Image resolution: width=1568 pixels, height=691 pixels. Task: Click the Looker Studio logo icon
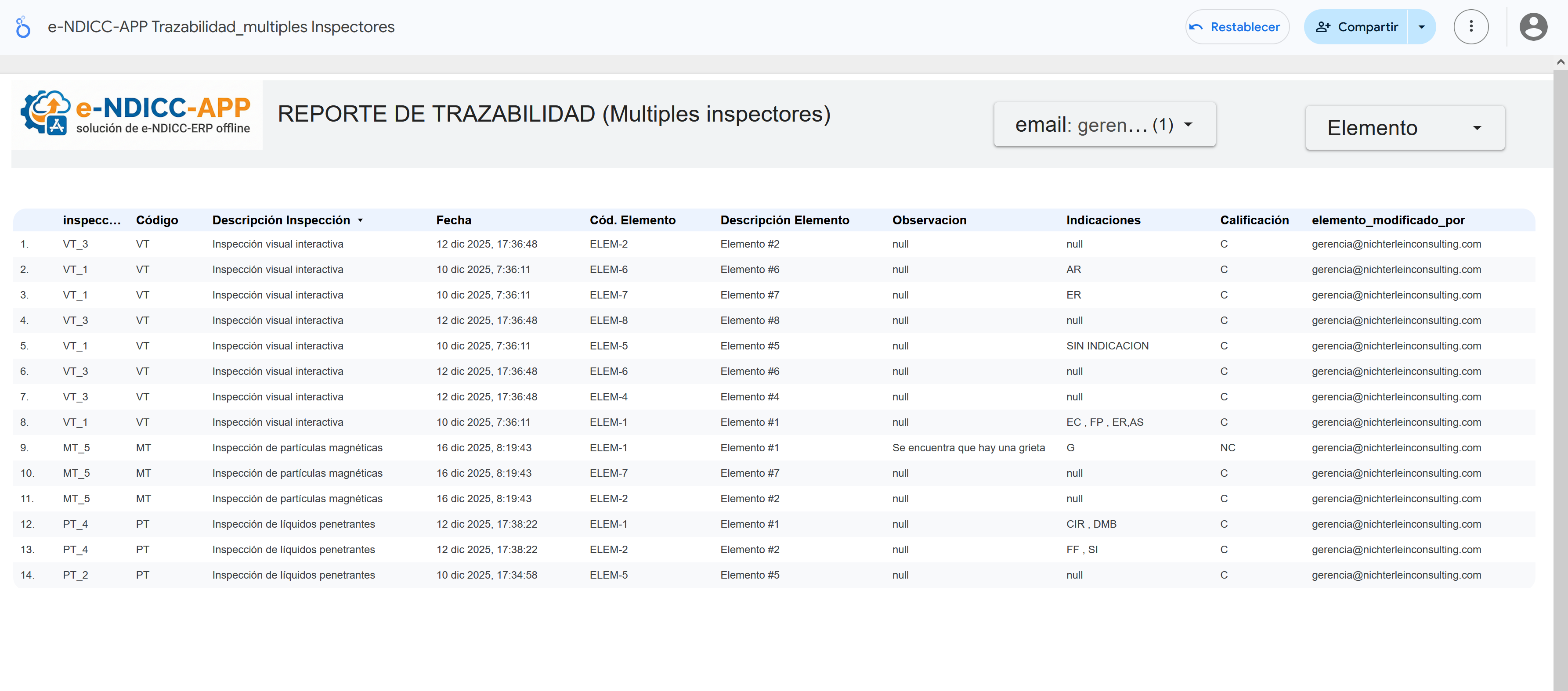pos(23,27)
